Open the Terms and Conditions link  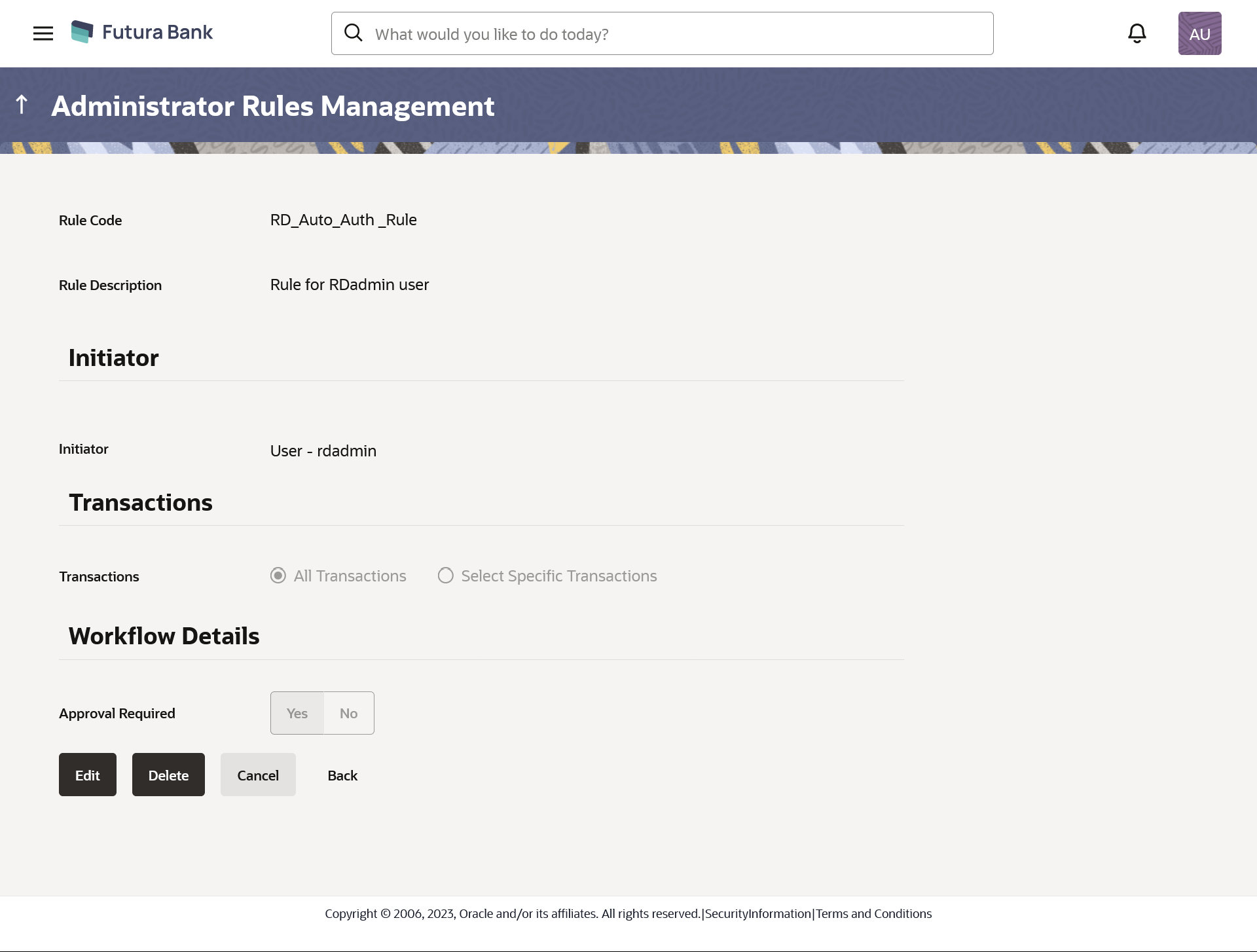873,913
